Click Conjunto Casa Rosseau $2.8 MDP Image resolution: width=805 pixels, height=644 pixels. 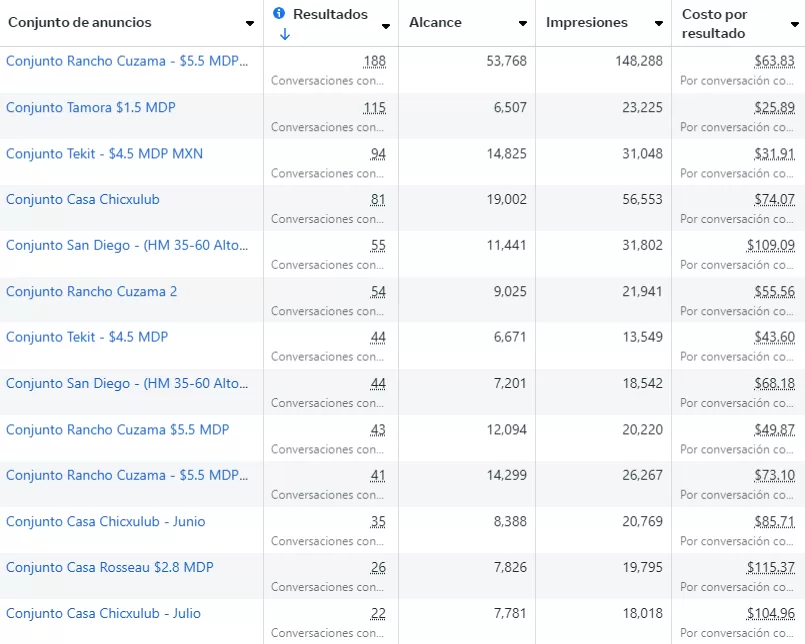(x=109, y=567)
